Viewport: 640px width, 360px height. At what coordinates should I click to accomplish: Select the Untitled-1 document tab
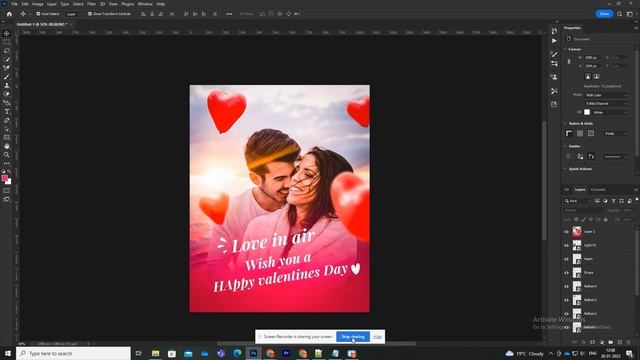(x=42, y=24)
